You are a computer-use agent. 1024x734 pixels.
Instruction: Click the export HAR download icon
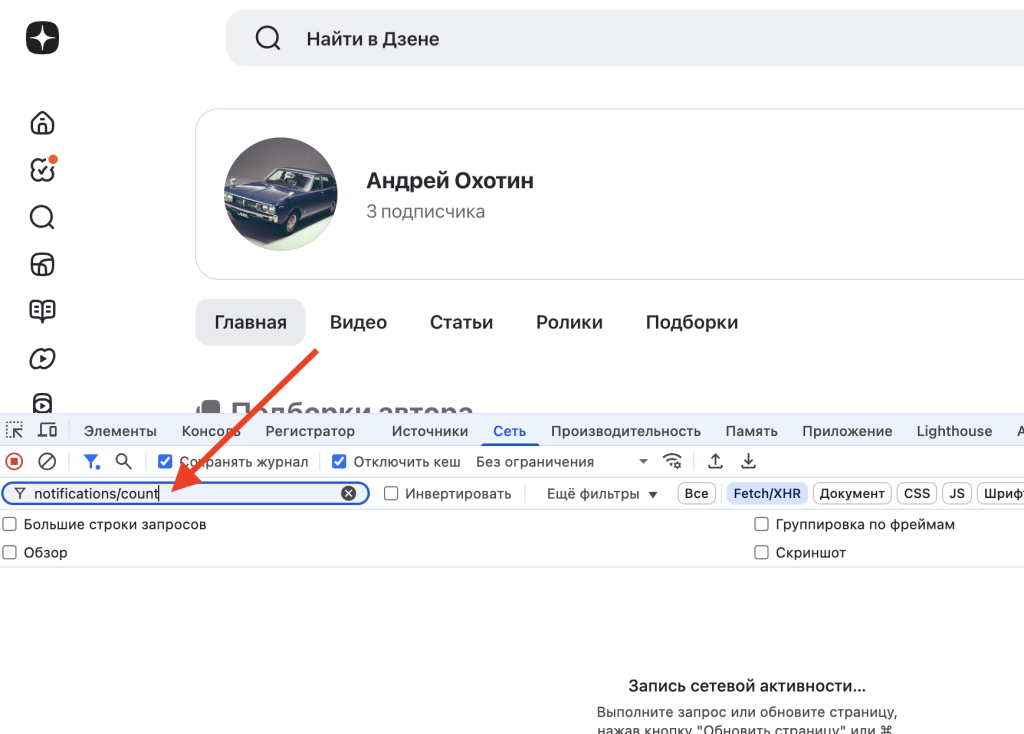[x=748, y=462]
